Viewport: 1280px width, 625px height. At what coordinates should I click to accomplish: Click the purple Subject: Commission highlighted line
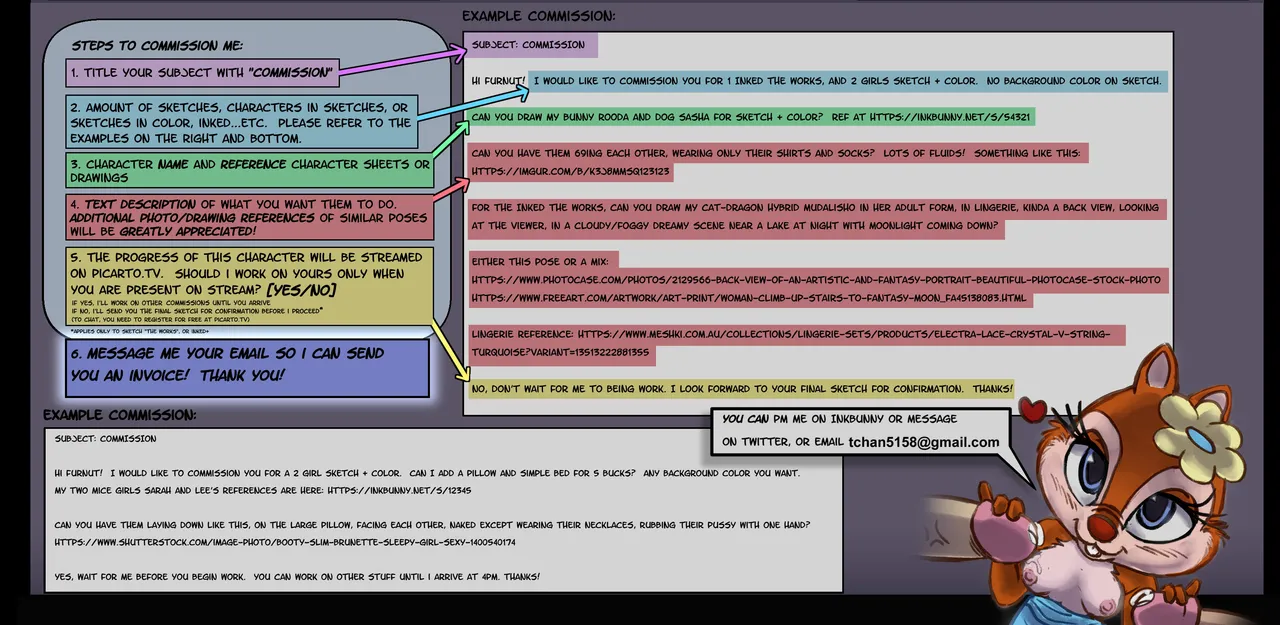(x=531, y=45)
